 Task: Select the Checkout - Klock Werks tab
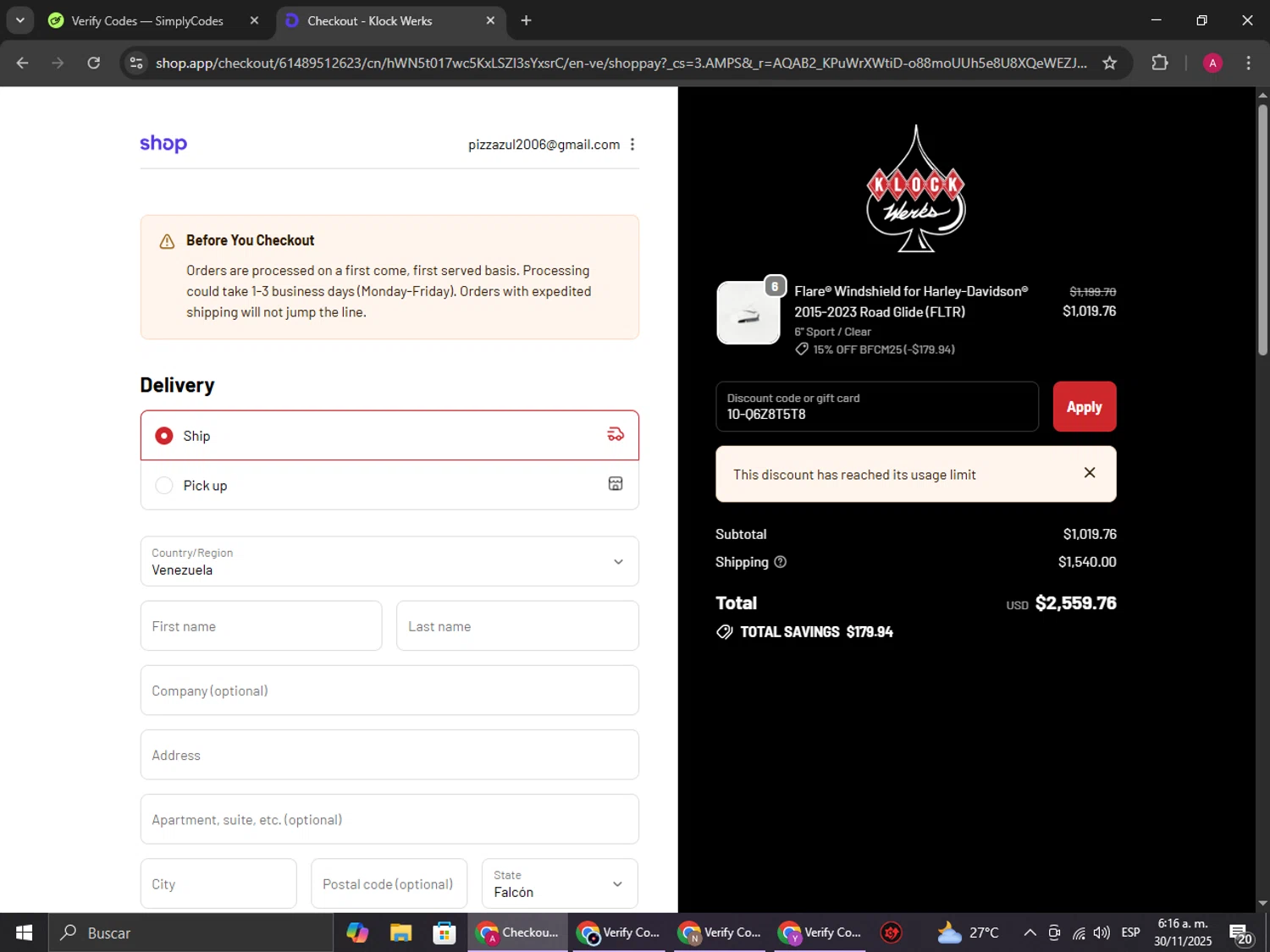coord(390,20)
